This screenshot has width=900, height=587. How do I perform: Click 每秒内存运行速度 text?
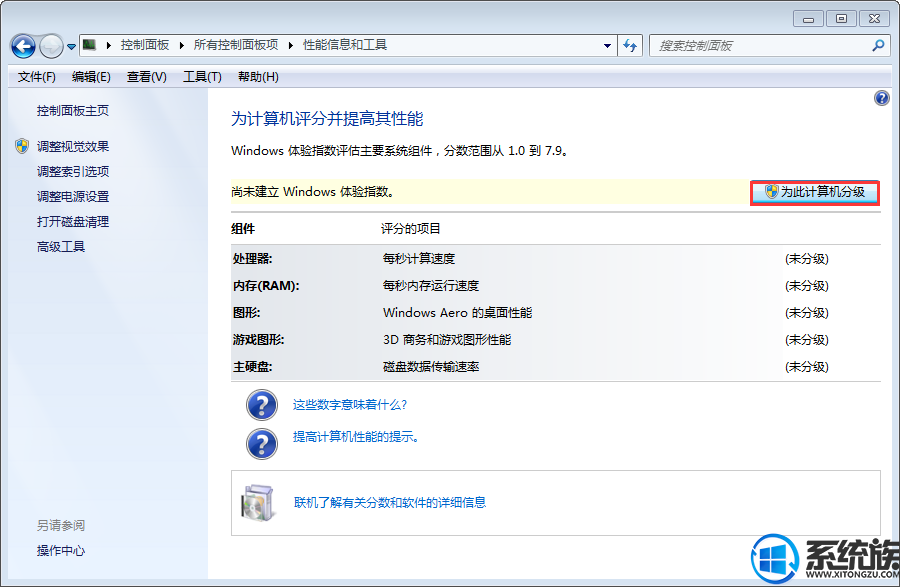[431, 286]
